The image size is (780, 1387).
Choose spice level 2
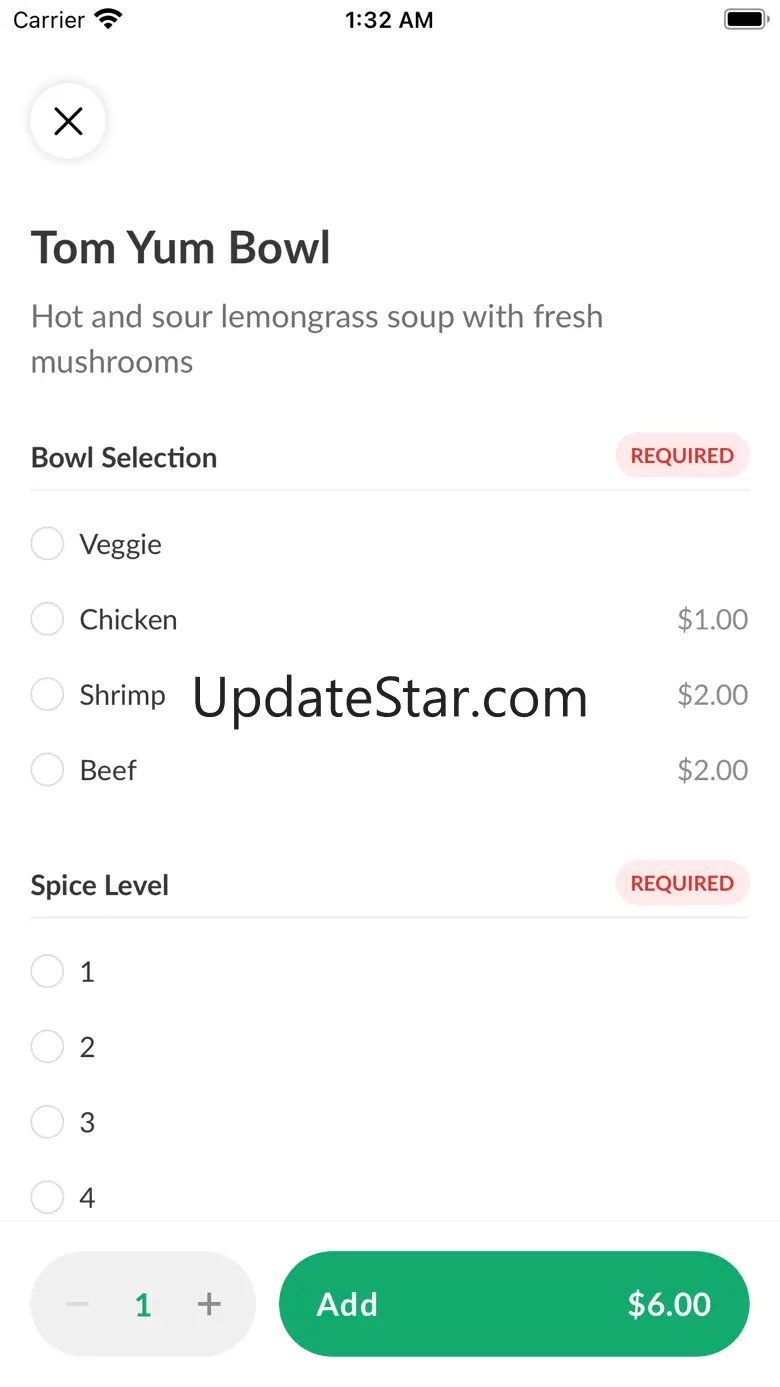tap(47, 1047)
